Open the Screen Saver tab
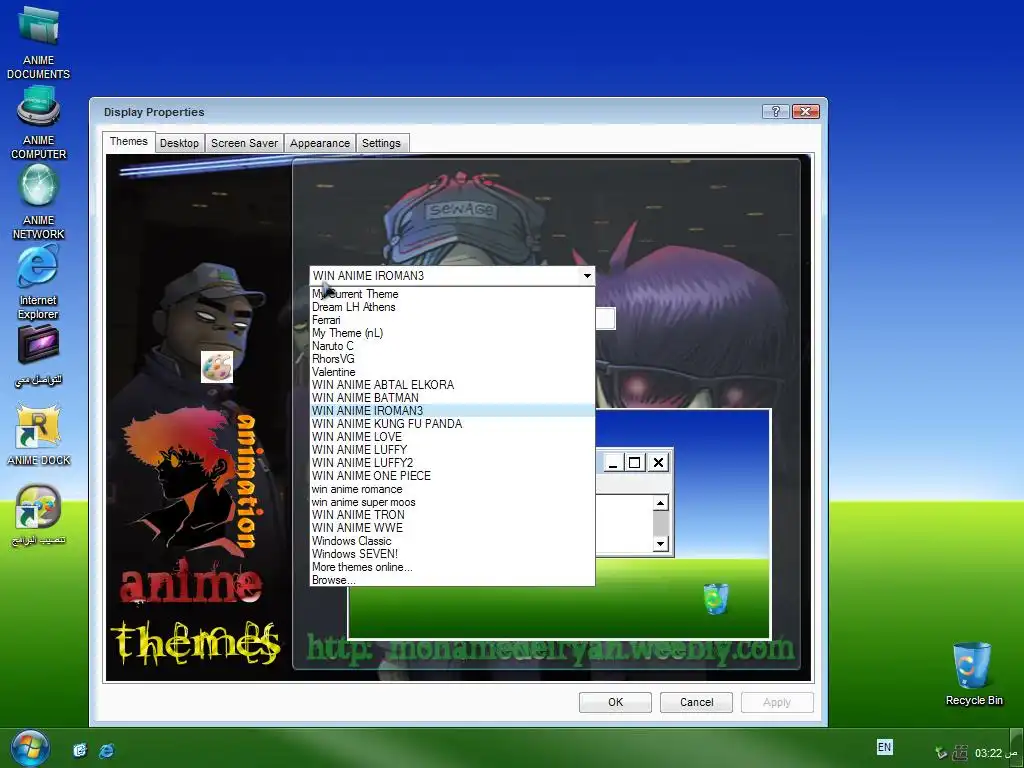 coord(244,144)
